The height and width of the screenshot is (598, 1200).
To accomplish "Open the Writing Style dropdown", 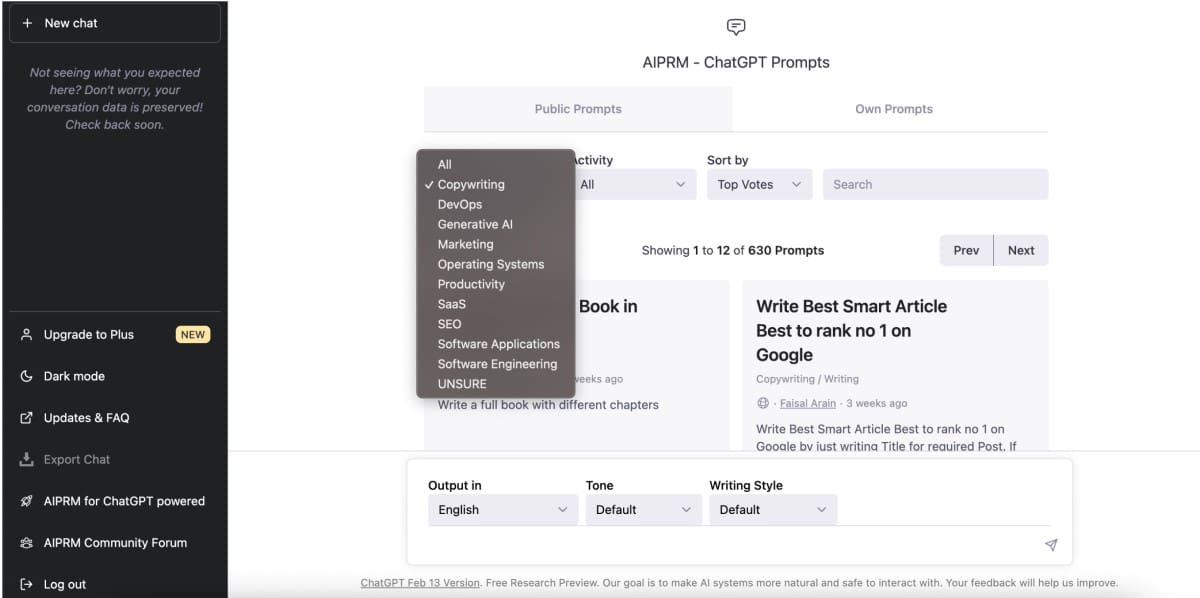I will tap(773, 509).
